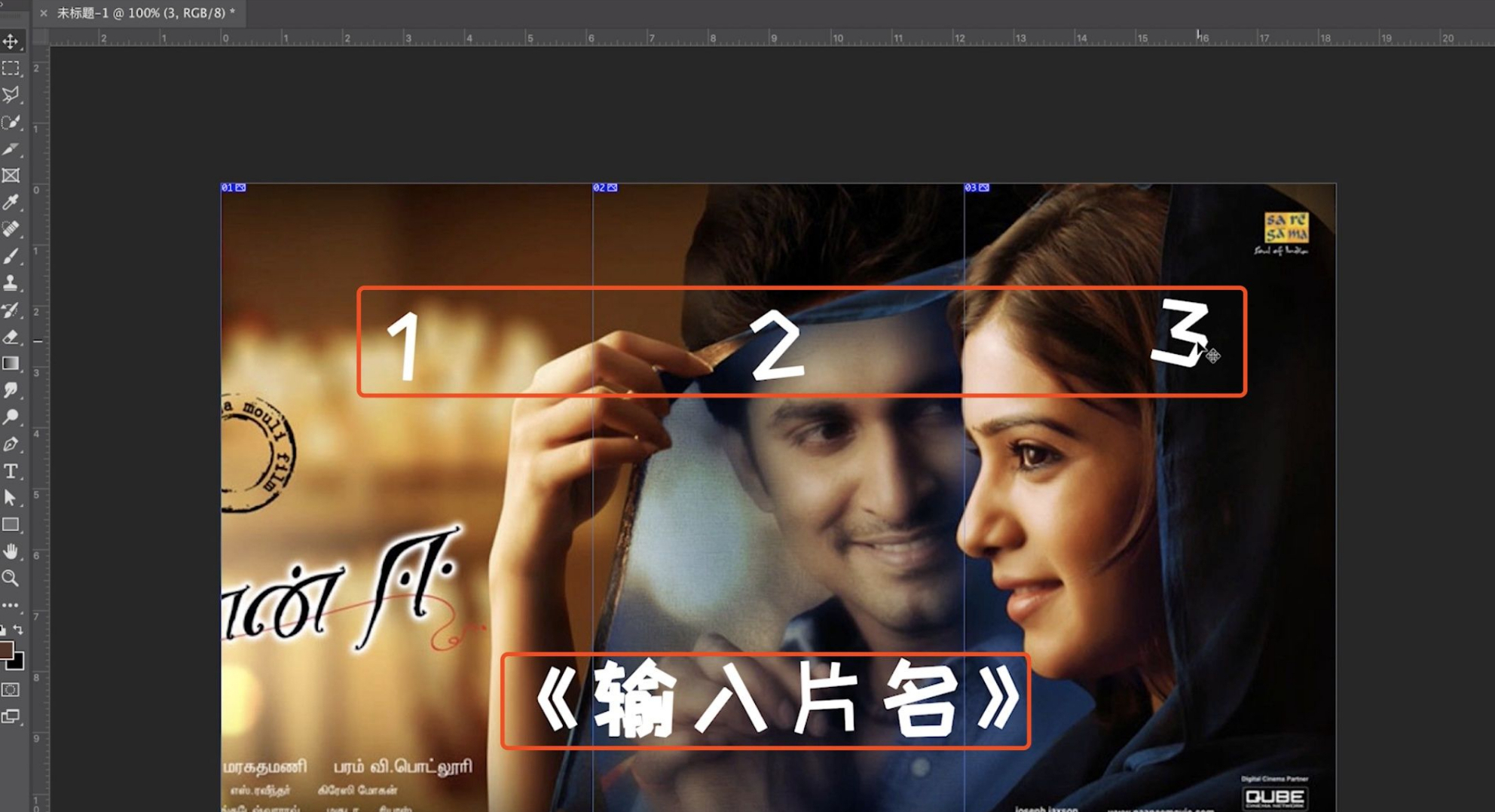Select the Gradient tool
Screen dimensions: 1495x812
tap(11, 364)
